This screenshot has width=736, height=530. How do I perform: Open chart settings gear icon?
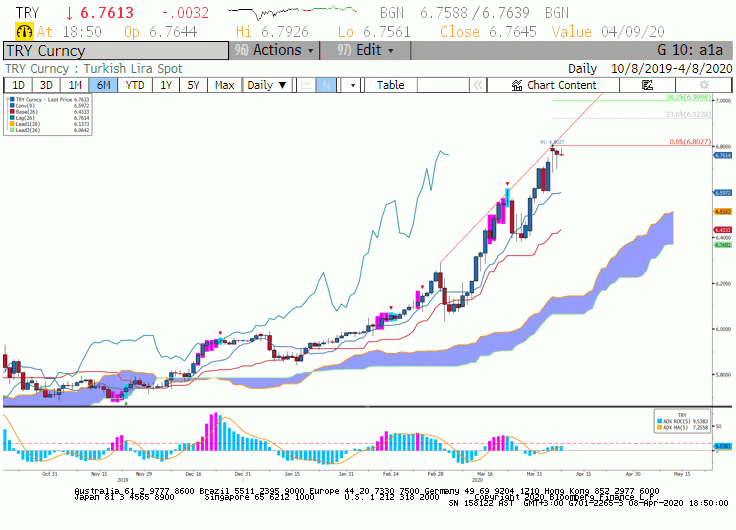[703, 85]
